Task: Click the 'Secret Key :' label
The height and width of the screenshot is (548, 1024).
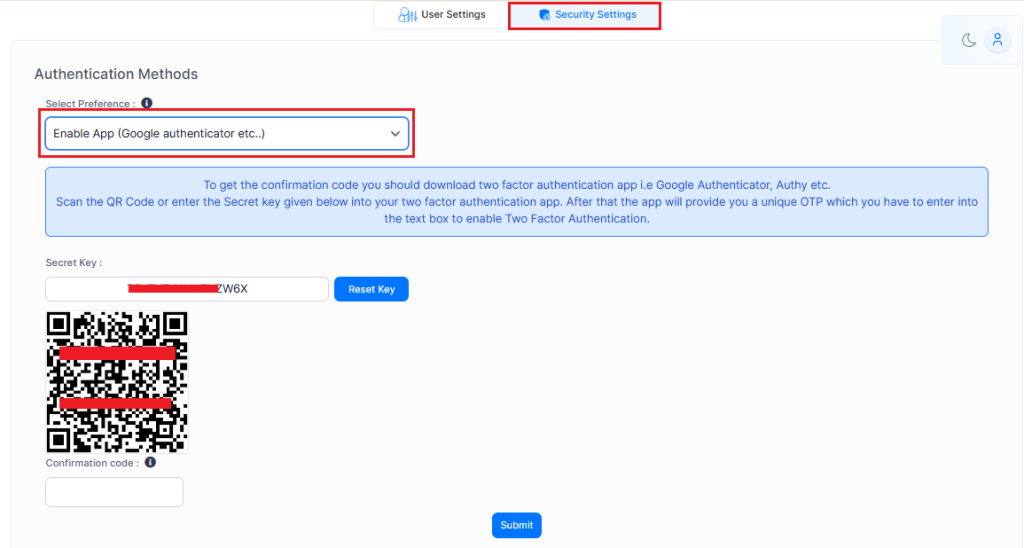Action: [x=74, y=263]
